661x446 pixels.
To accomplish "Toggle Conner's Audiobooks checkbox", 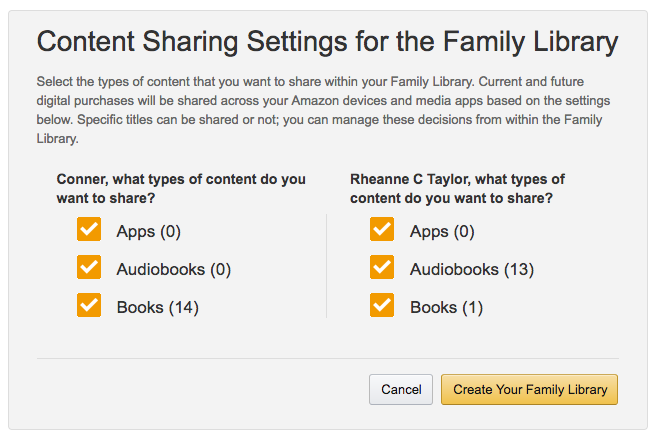I will coord(89,268).
